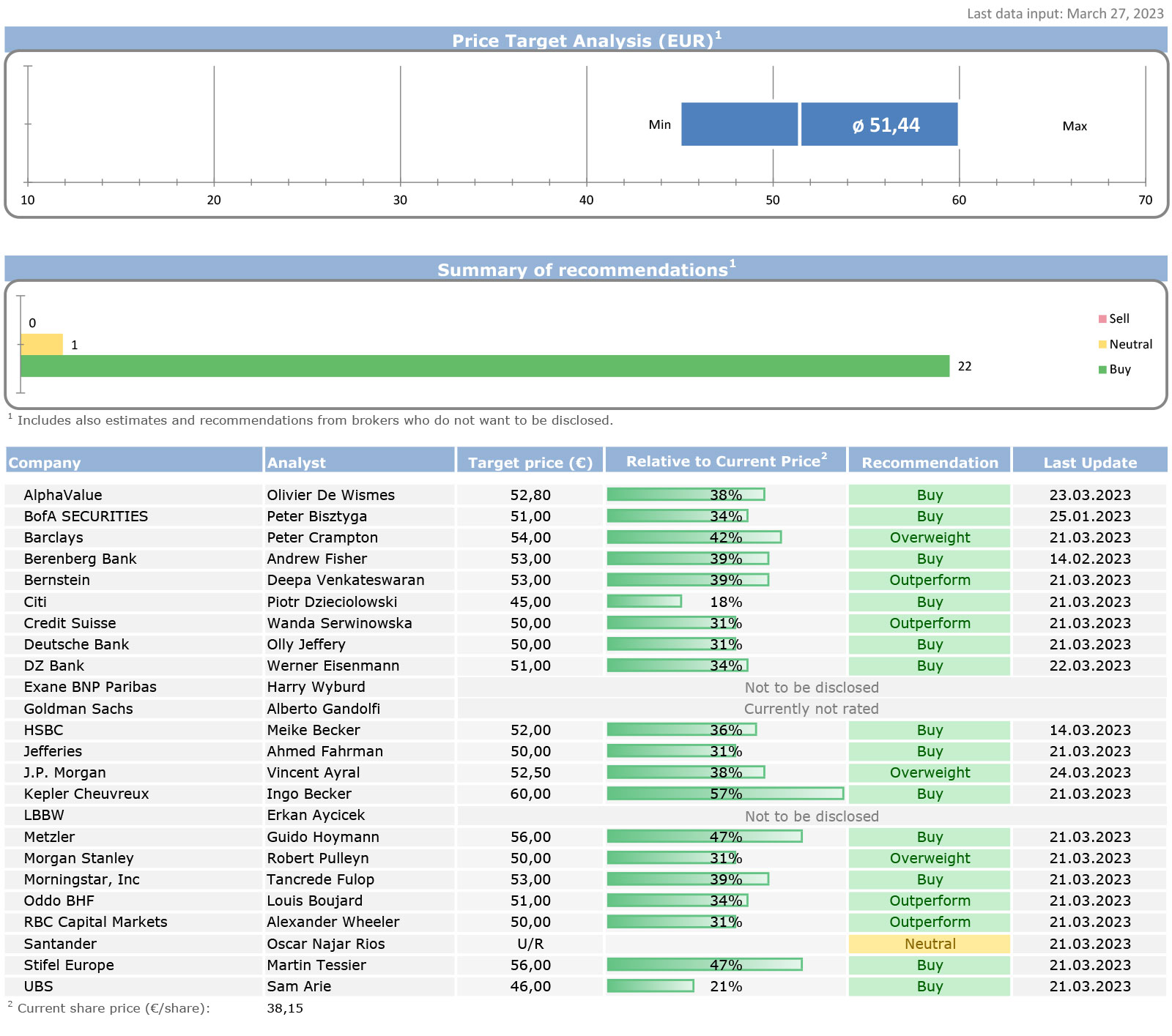Select the Stifel Europe company cell
The height and width of the screenshot is (1036, 1172).
tap(133, 965)
